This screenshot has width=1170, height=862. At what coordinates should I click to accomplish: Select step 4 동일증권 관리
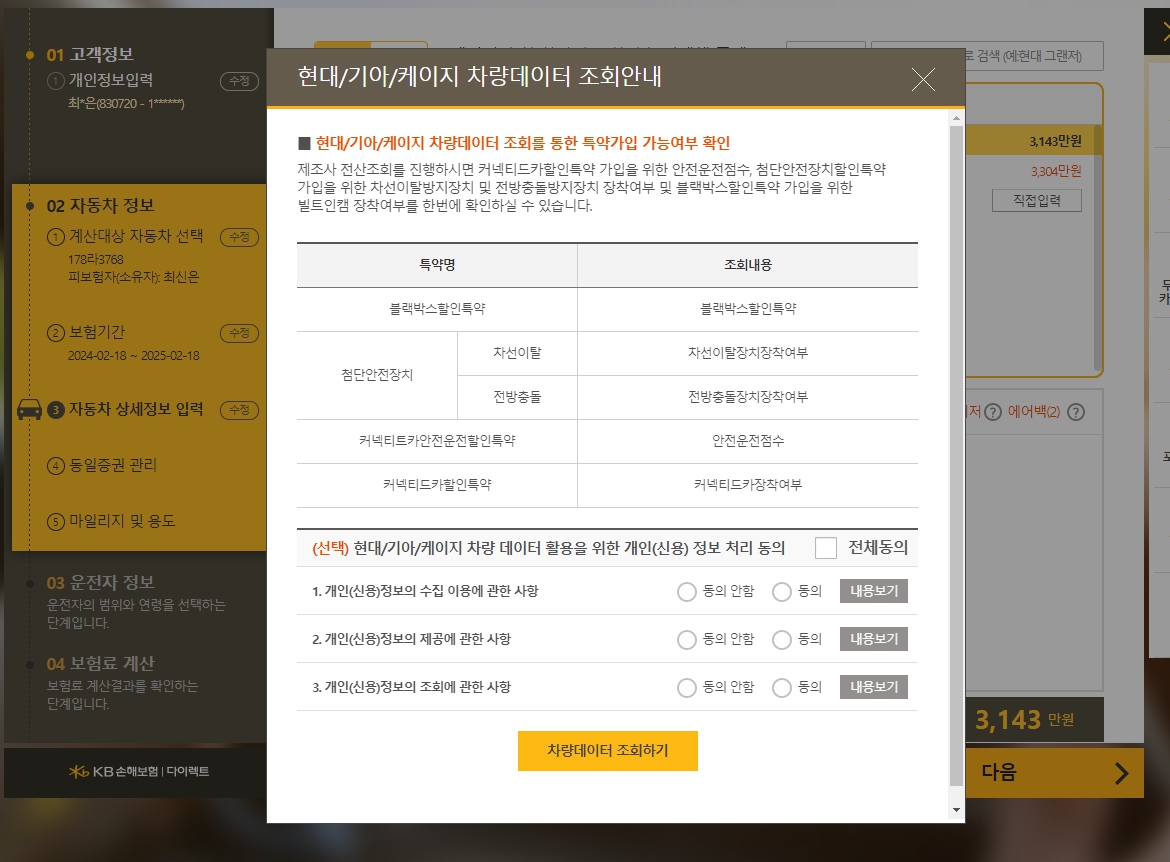point(102,465)
